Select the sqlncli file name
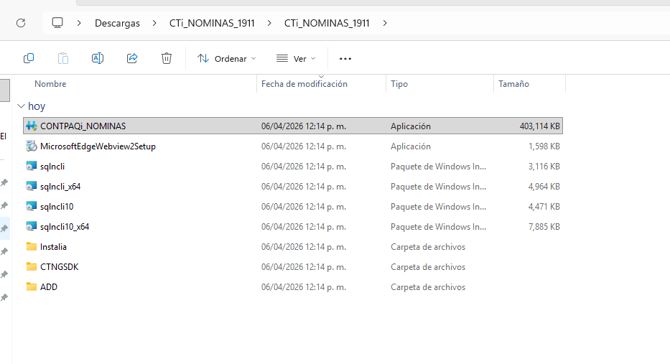670x364 pixels. (x=53, y=166)
